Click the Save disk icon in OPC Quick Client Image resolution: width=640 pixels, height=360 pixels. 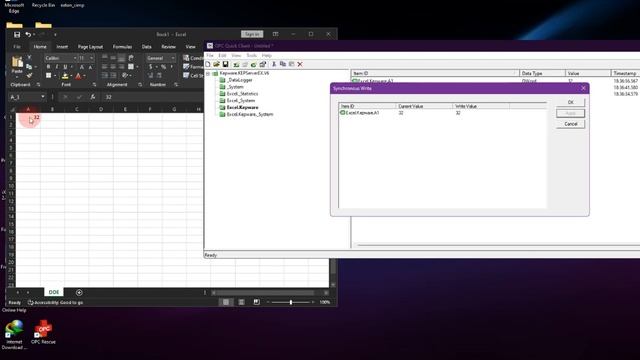[225, 64]
